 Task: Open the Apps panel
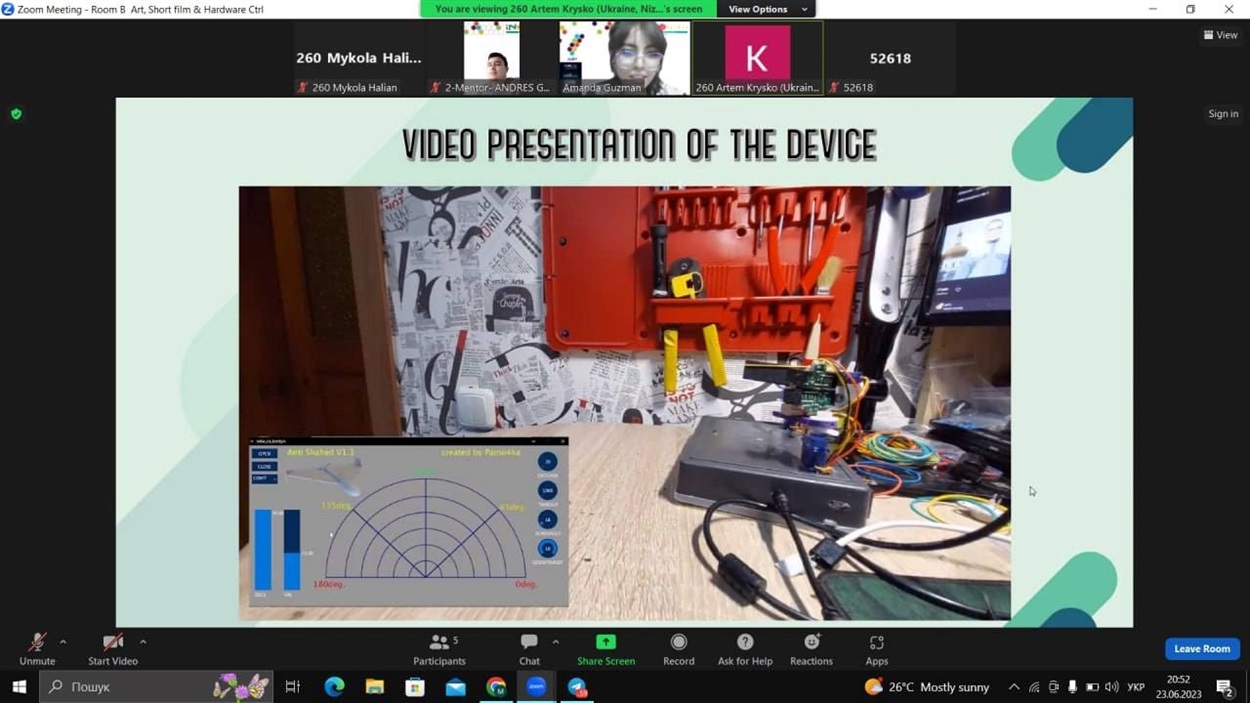pyautogui.click(x=877, y=648)
